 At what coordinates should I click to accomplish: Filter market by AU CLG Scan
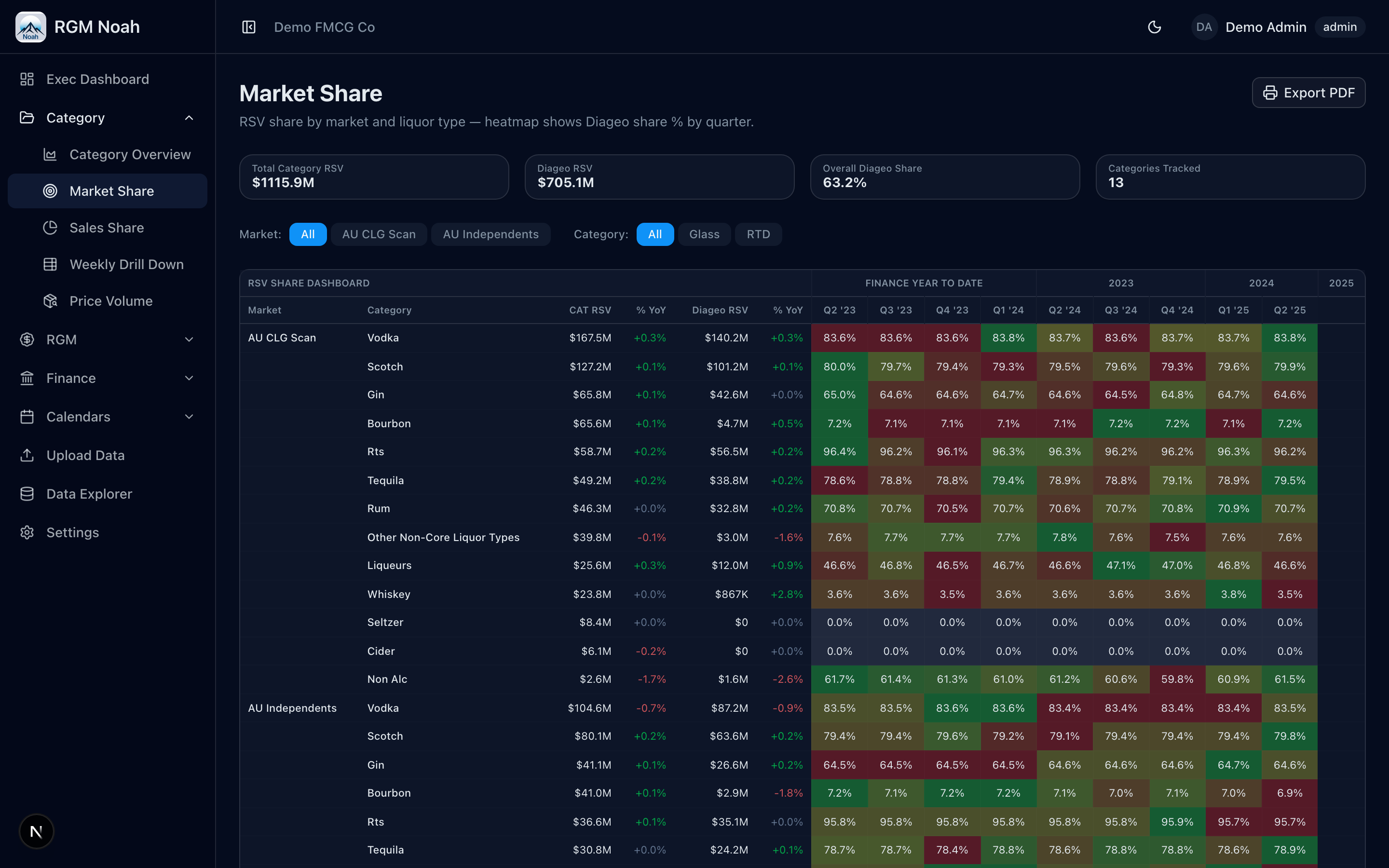(379, 234)
